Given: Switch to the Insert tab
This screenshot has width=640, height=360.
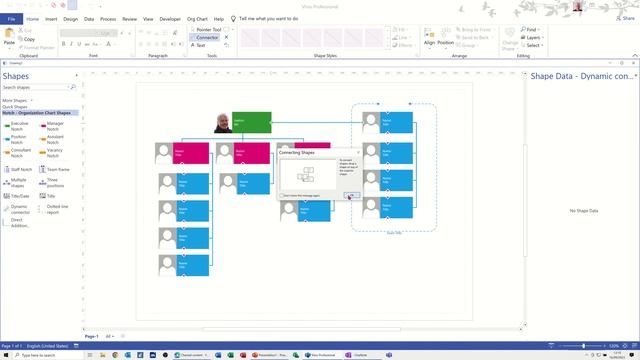Looking at the screenshot, I should coord(51,19).
